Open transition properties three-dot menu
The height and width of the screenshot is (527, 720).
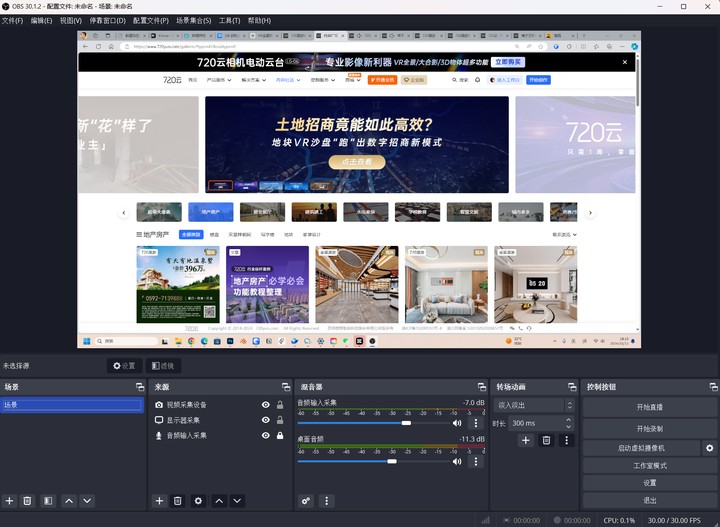pos(567,440)
